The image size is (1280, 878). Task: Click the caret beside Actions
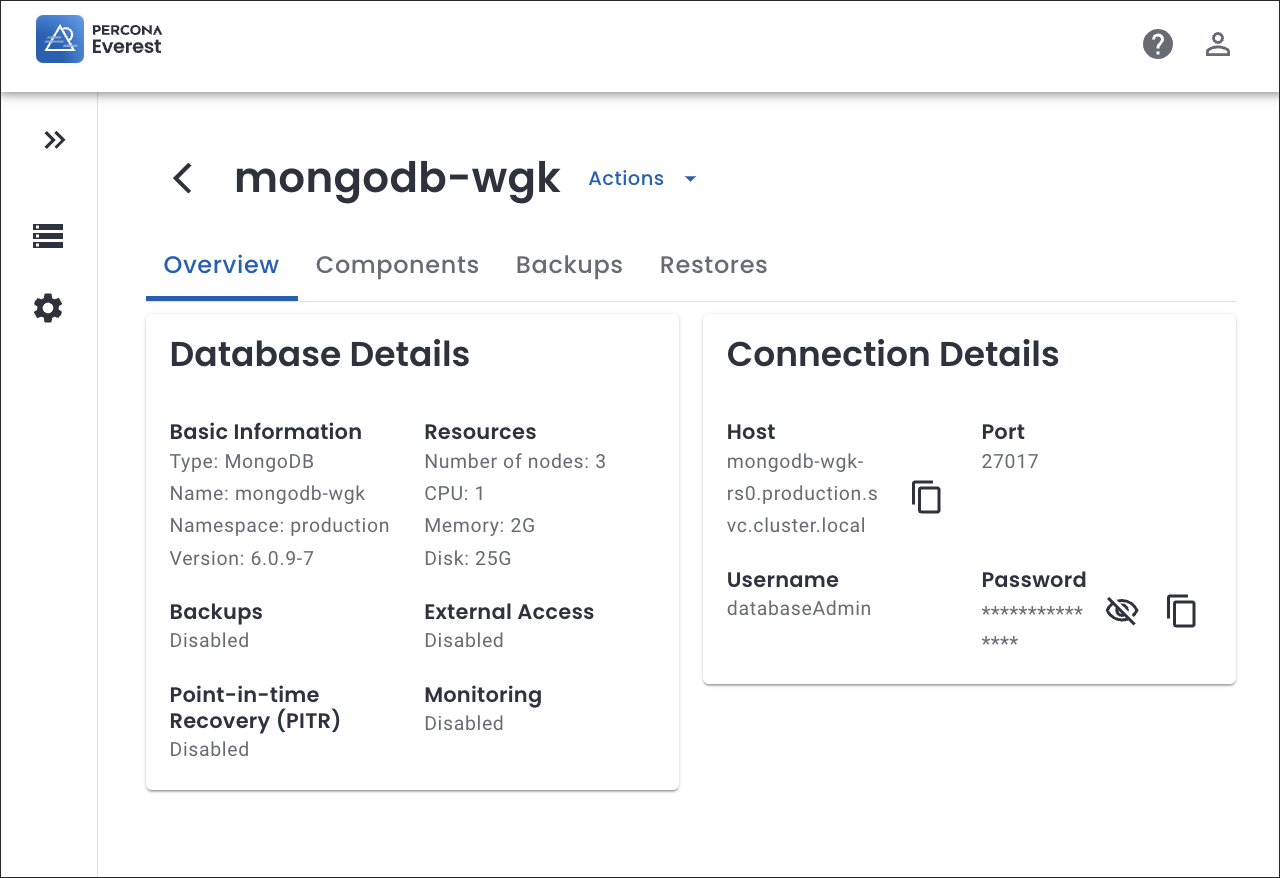(690, 179)
